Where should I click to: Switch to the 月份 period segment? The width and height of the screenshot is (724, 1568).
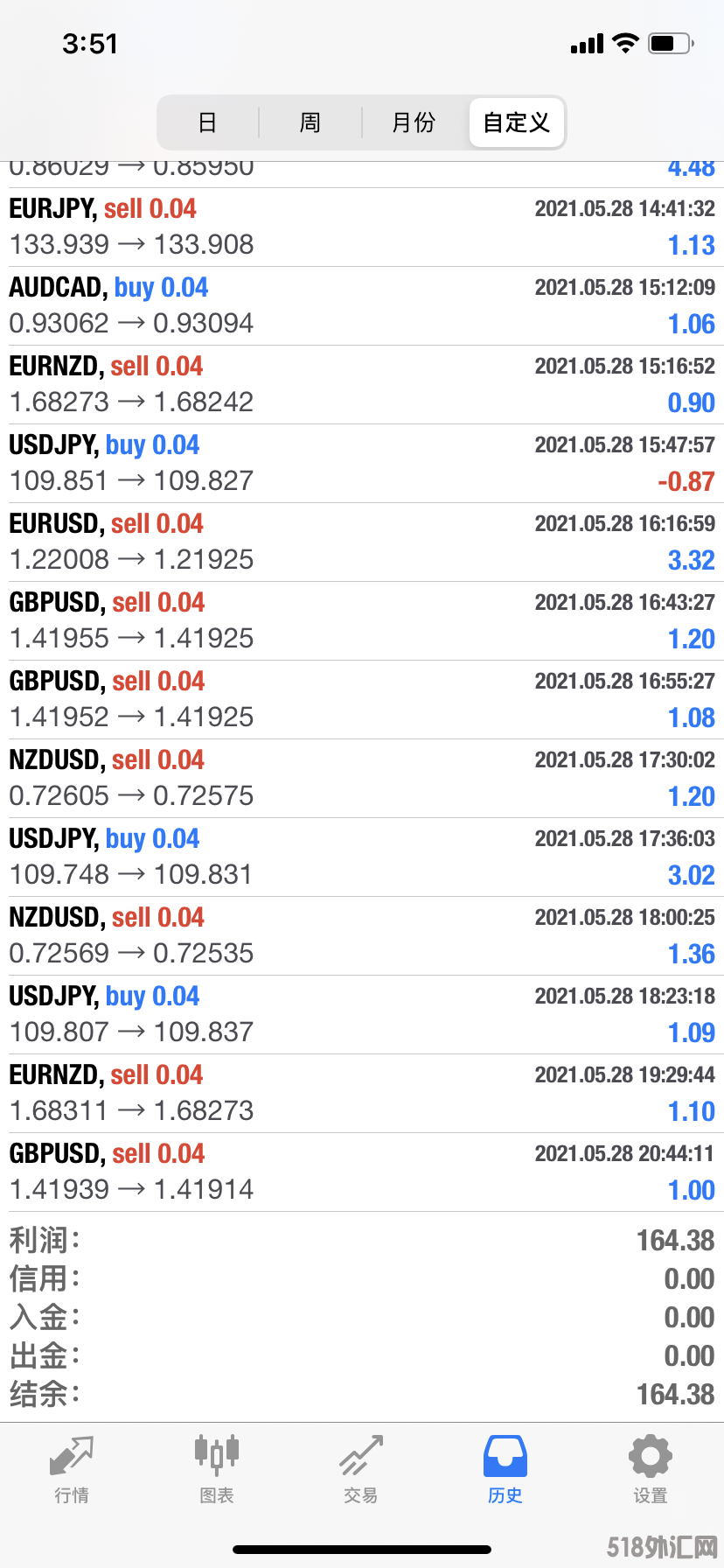click(414, 122)
